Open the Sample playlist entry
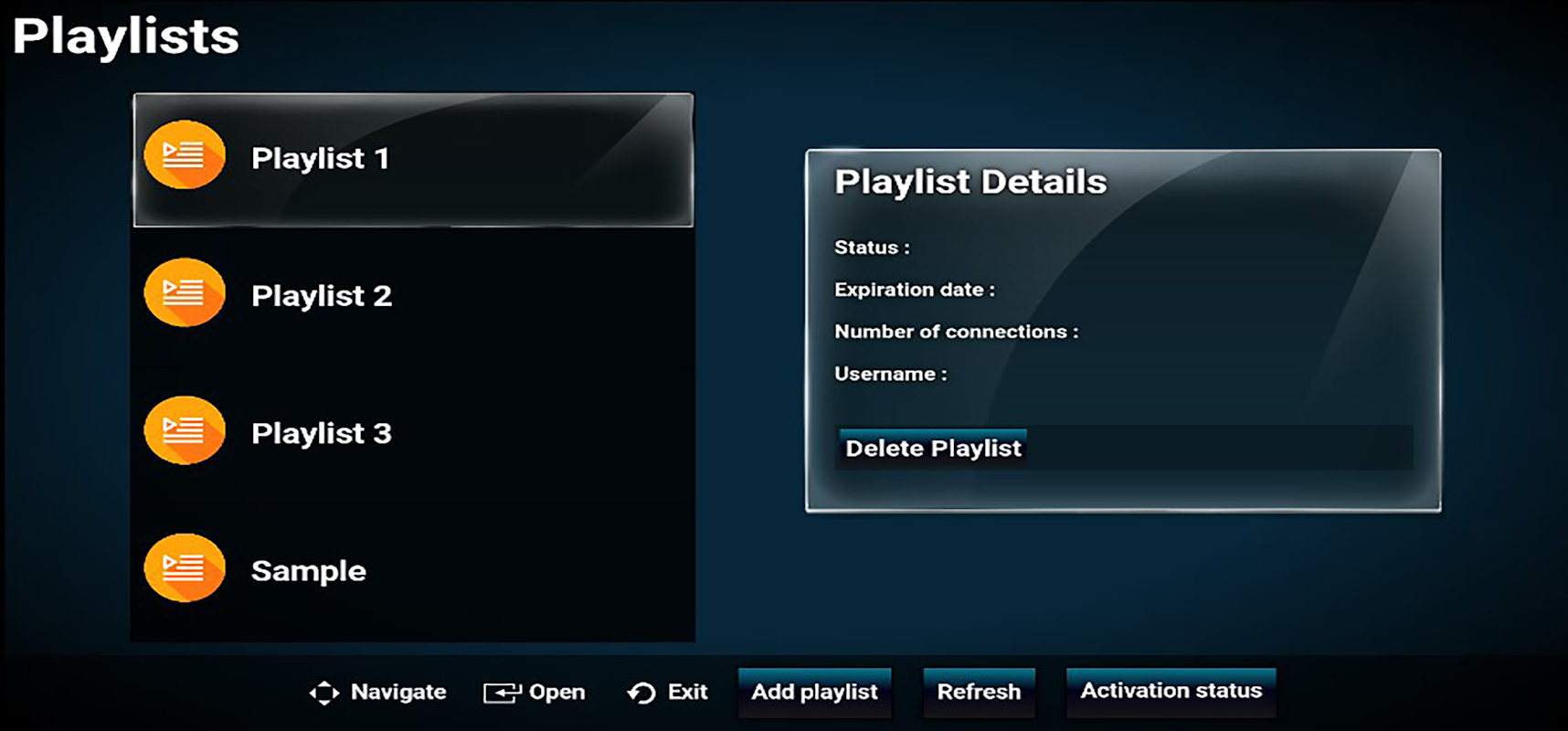 413,571
